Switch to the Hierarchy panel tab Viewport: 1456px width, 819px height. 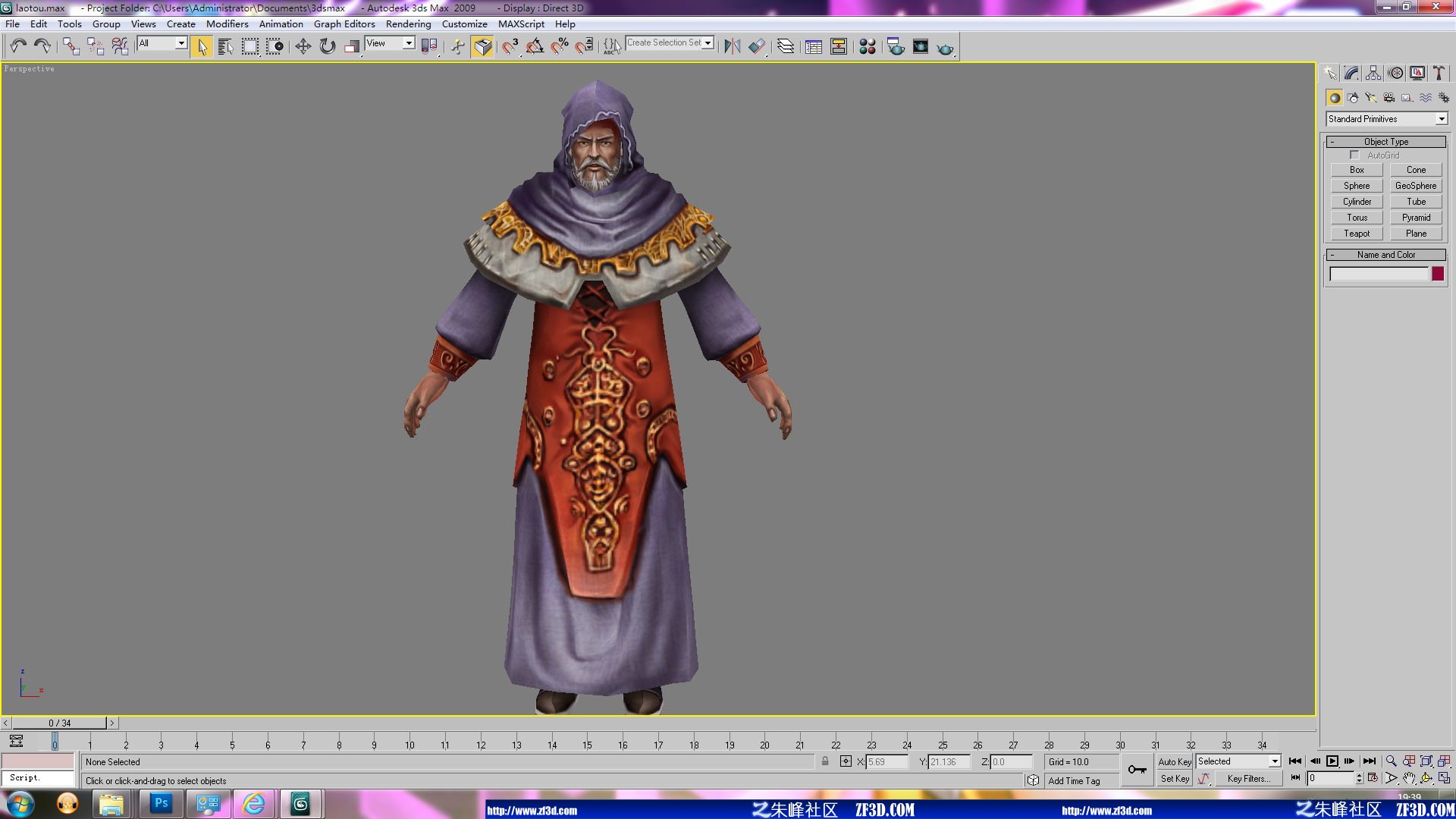(x=1373, y=73)
